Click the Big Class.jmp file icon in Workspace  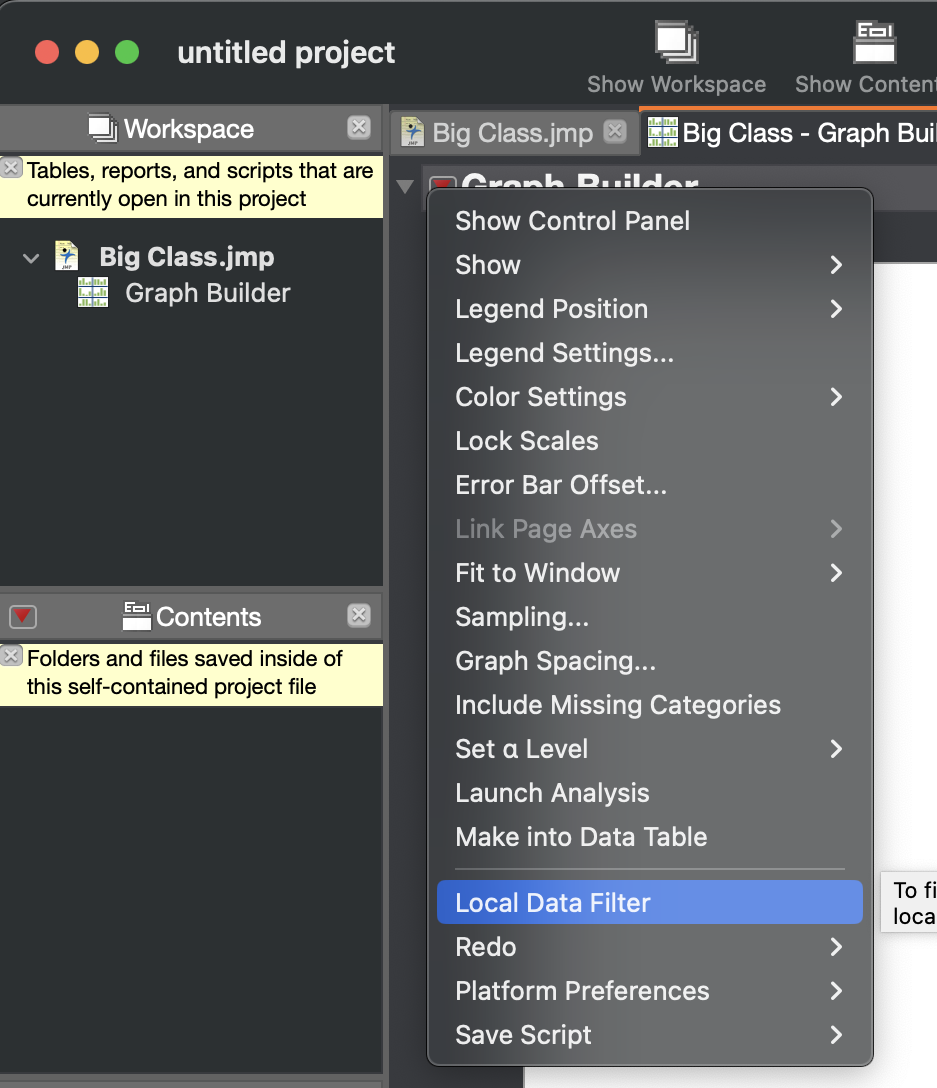point(66,256)
